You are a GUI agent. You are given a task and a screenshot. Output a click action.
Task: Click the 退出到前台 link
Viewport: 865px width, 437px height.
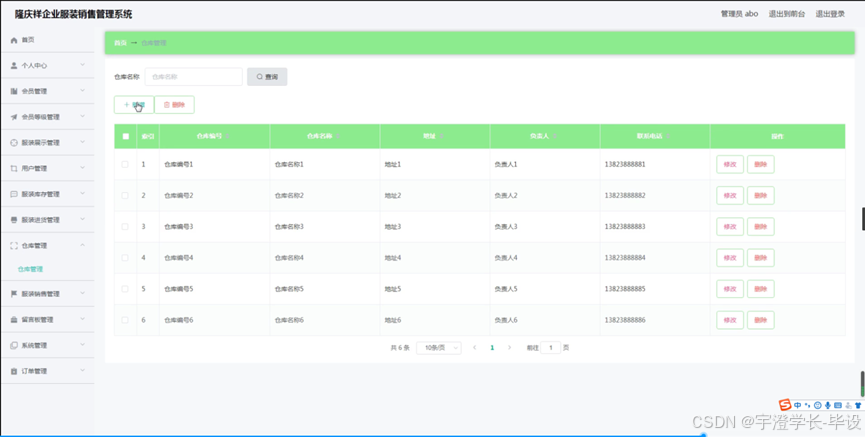(x=787, y=14)
